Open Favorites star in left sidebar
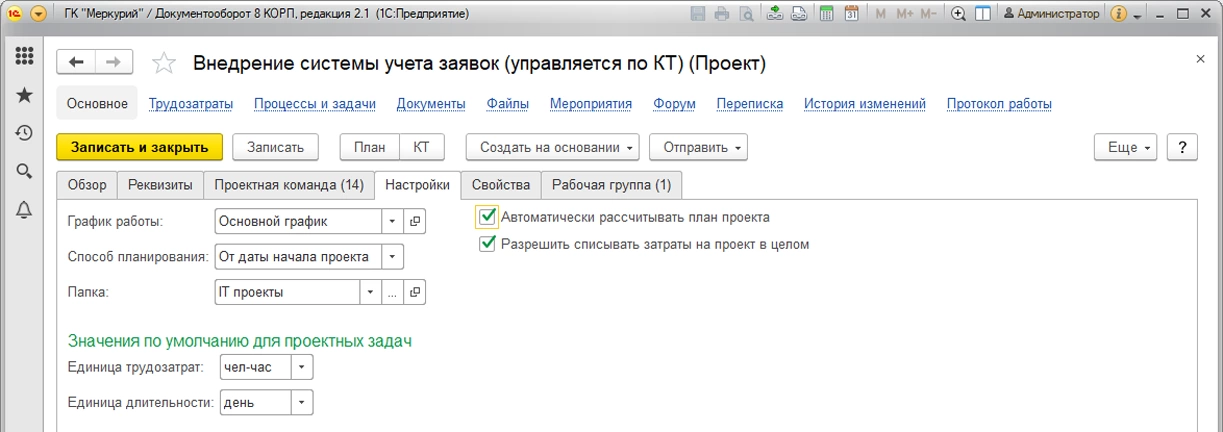Viewport: 1223px width, 432px height. [x=24, y=95]
